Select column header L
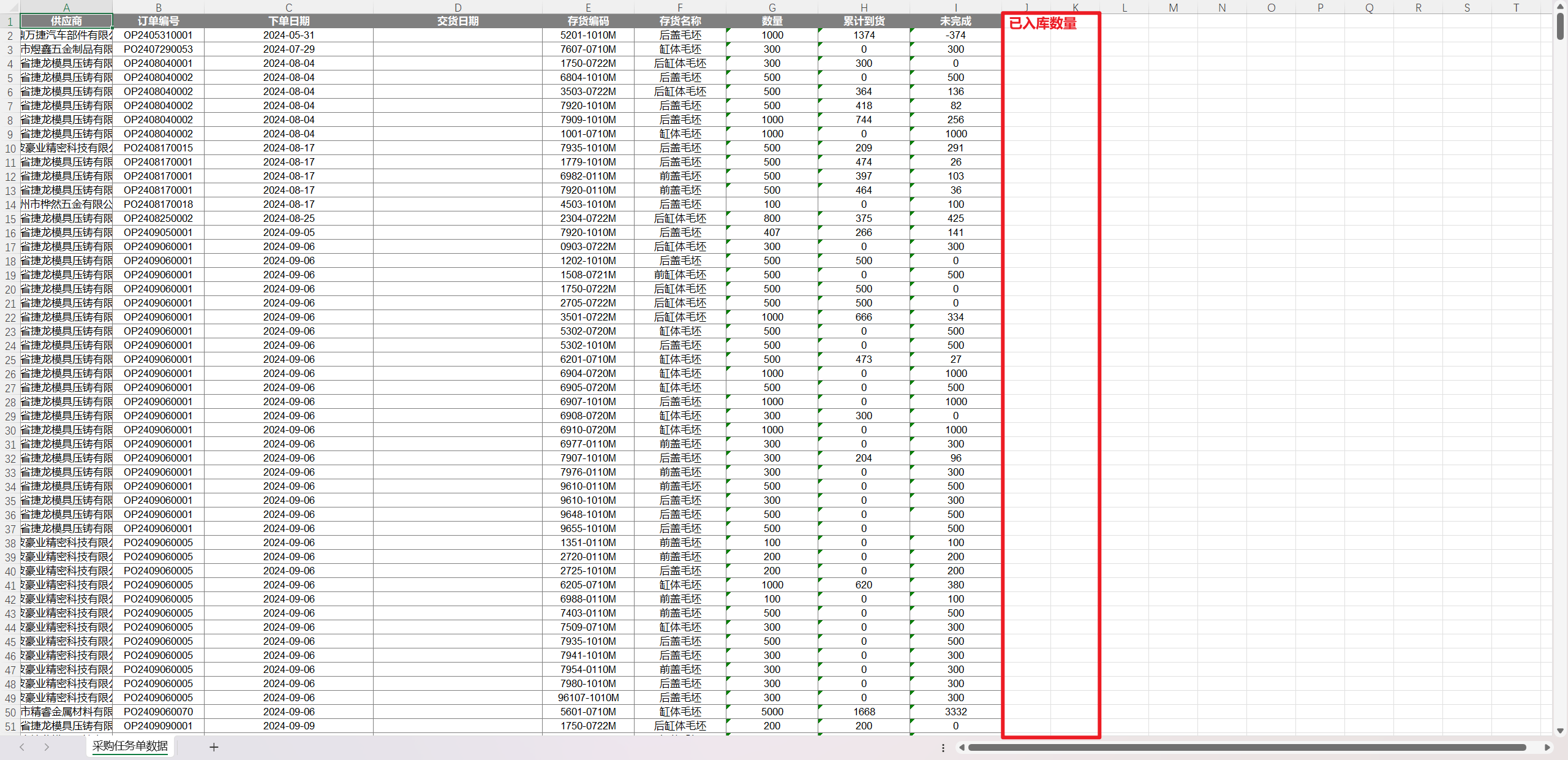The image size is (1568, 760). pyautogui.click(x=1124, y=7)
